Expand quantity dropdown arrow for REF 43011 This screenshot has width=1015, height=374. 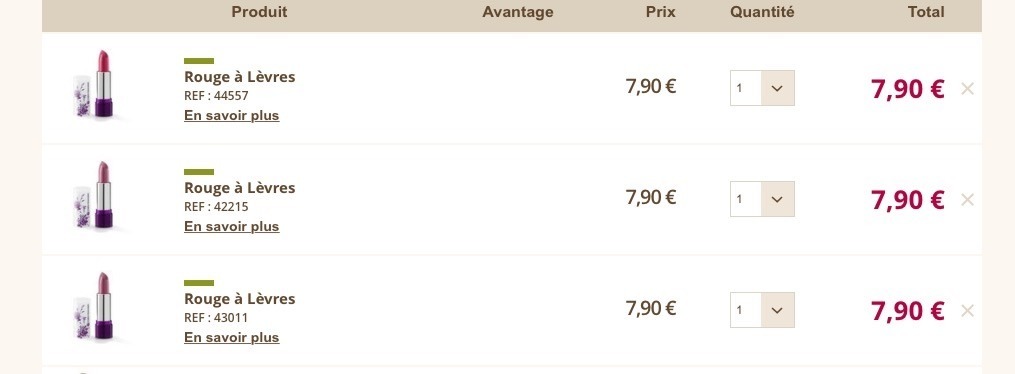[x=777, y=311]
